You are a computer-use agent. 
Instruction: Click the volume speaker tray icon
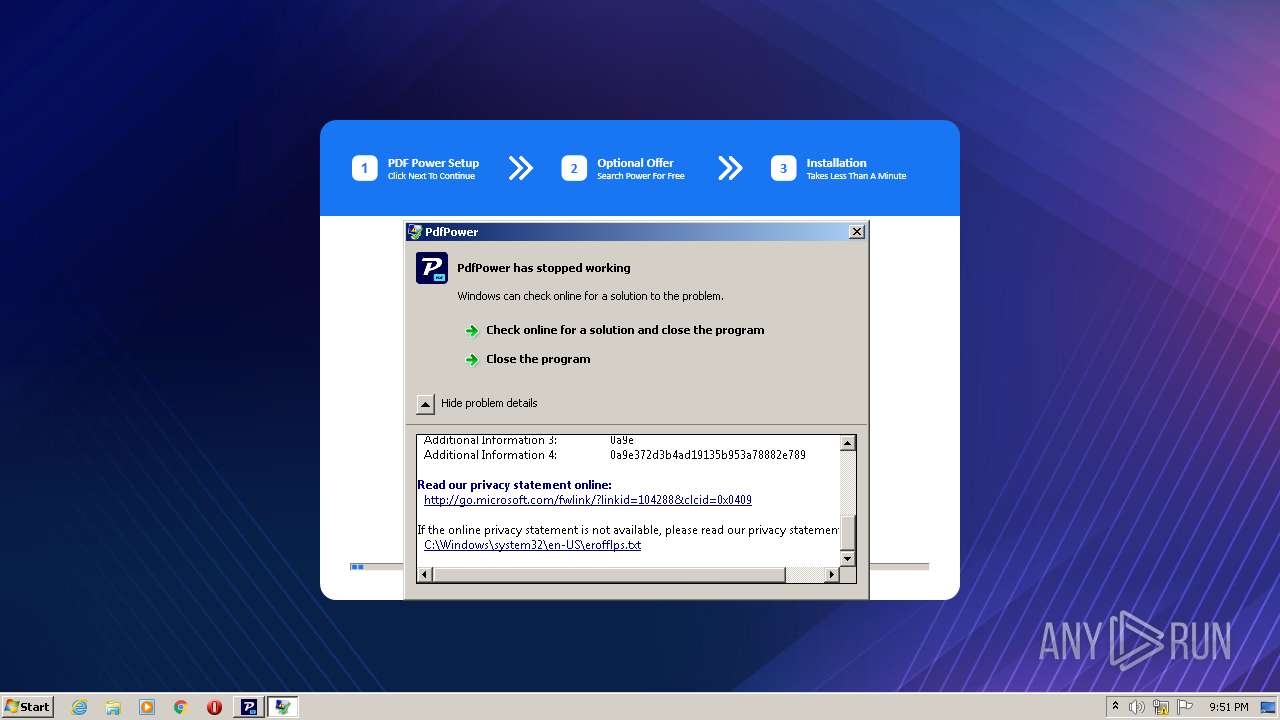(1137, 707)
